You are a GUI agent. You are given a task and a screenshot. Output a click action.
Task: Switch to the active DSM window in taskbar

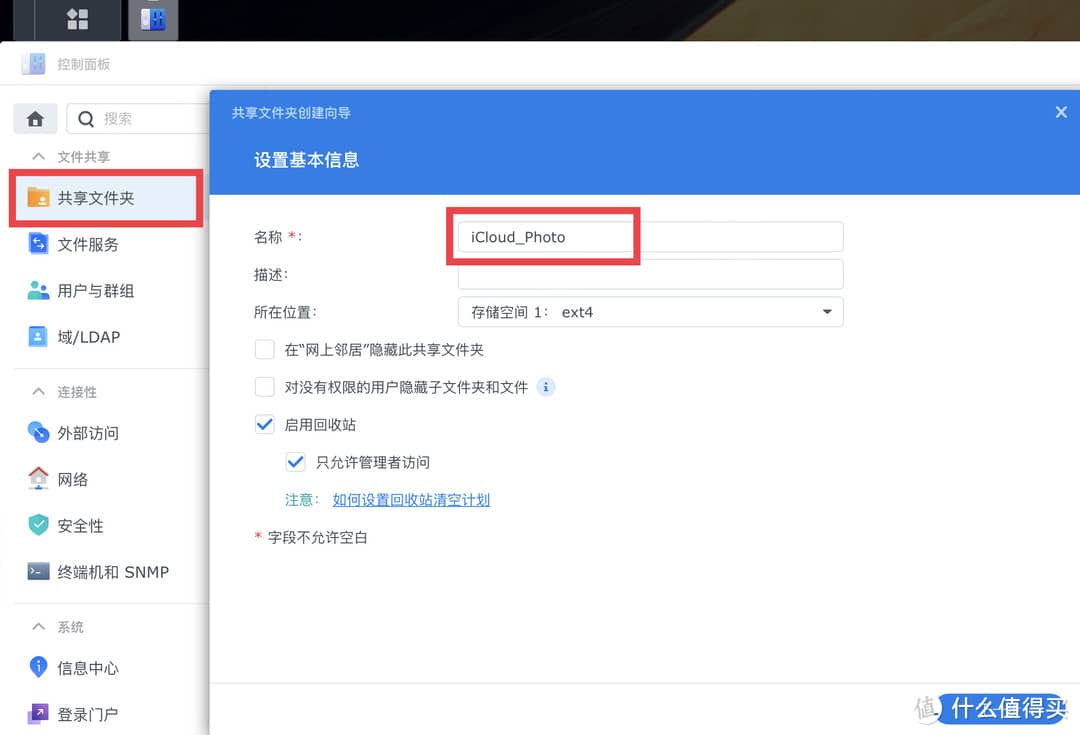[152, 20]
